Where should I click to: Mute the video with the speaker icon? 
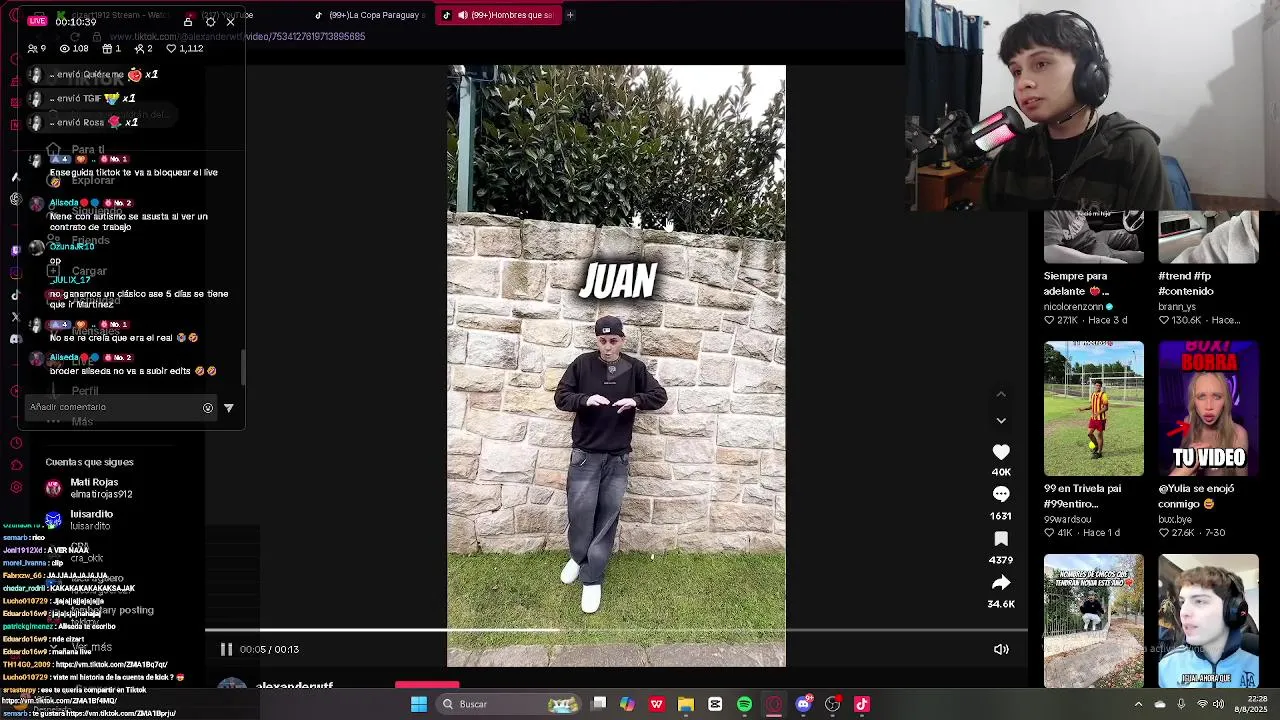(1001, 649)
